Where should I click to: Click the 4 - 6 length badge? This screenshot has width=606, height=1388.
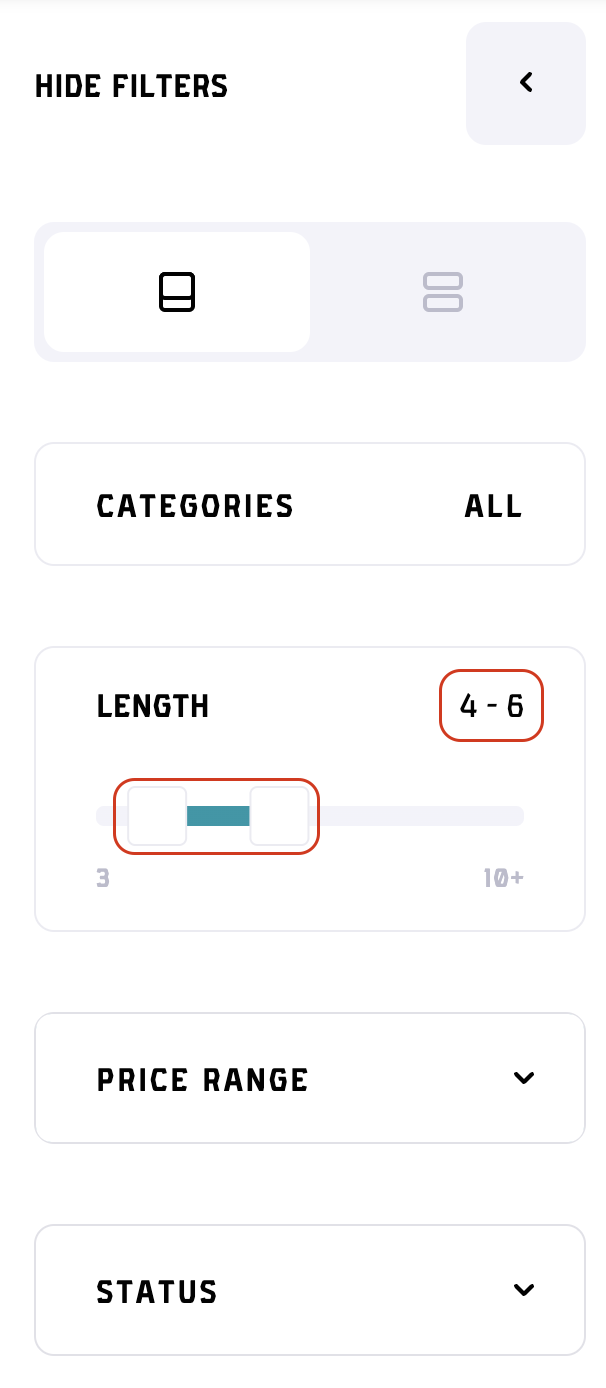pyautogui.click(x=491, y=705)
